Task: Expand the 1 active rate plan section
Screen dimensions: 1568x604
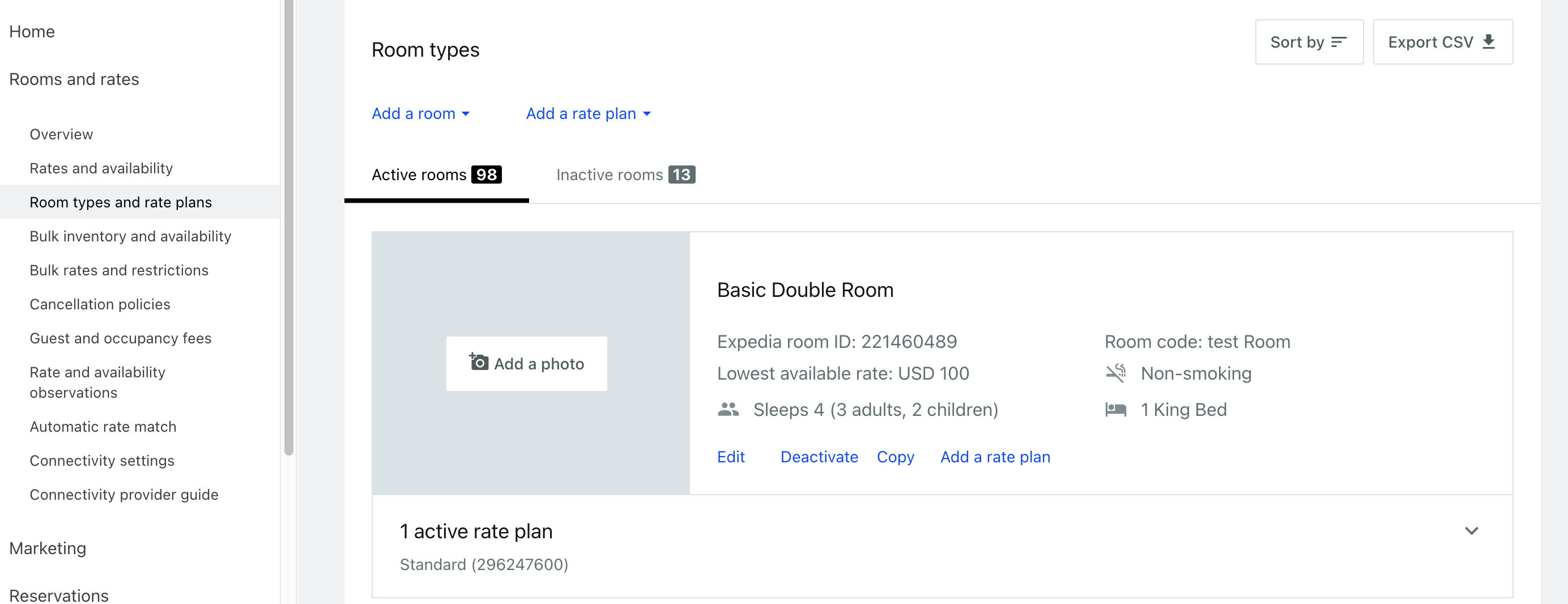Action: point(1471,531)
